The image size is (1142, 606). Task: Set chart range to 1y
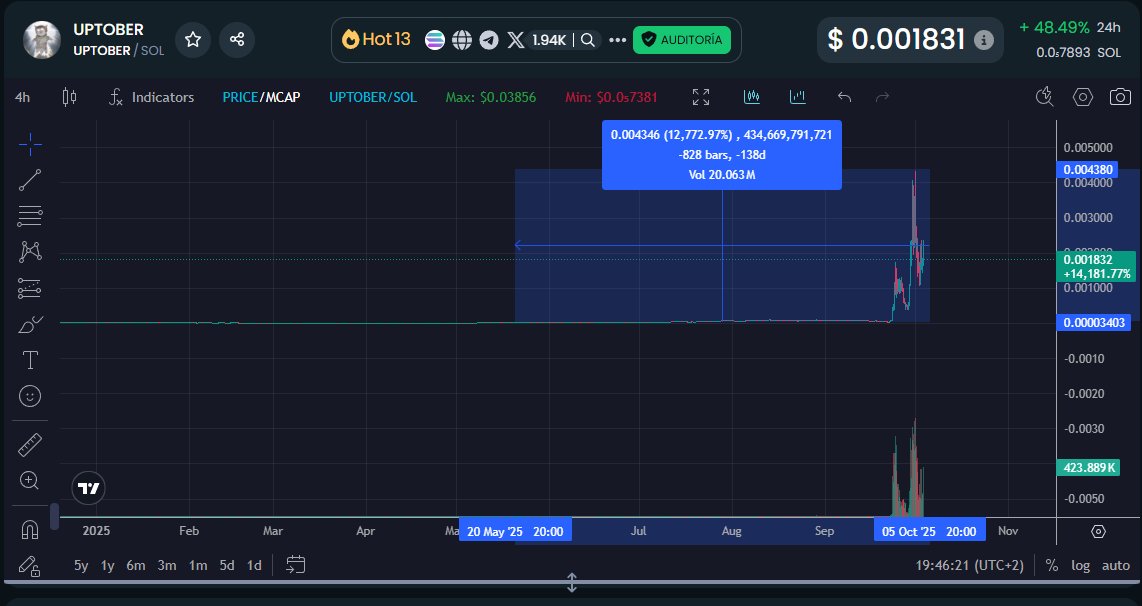(108, 565)
